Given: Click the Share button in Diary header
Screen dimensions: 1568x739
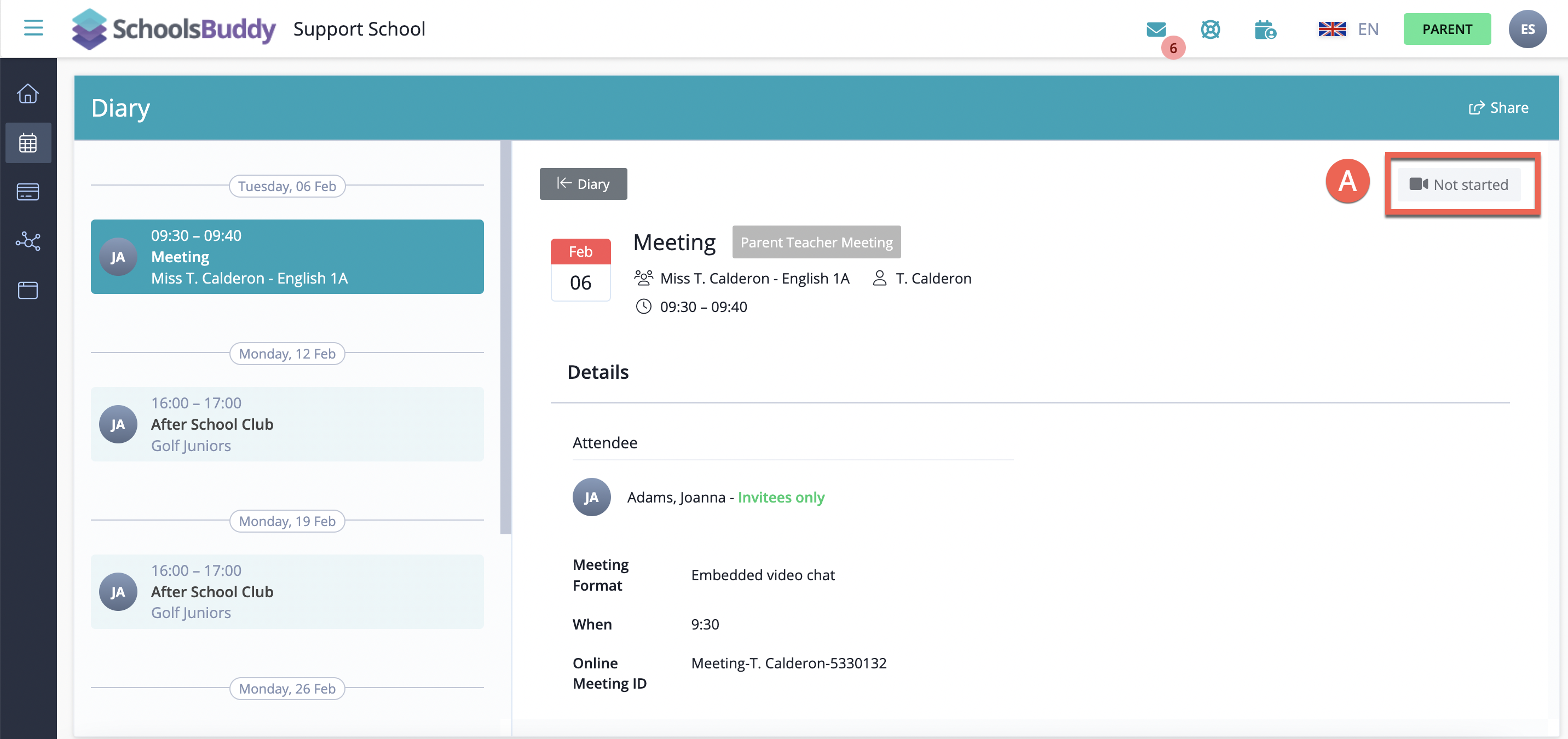Looking at the screenshot, I should [x=1498, y=107].
